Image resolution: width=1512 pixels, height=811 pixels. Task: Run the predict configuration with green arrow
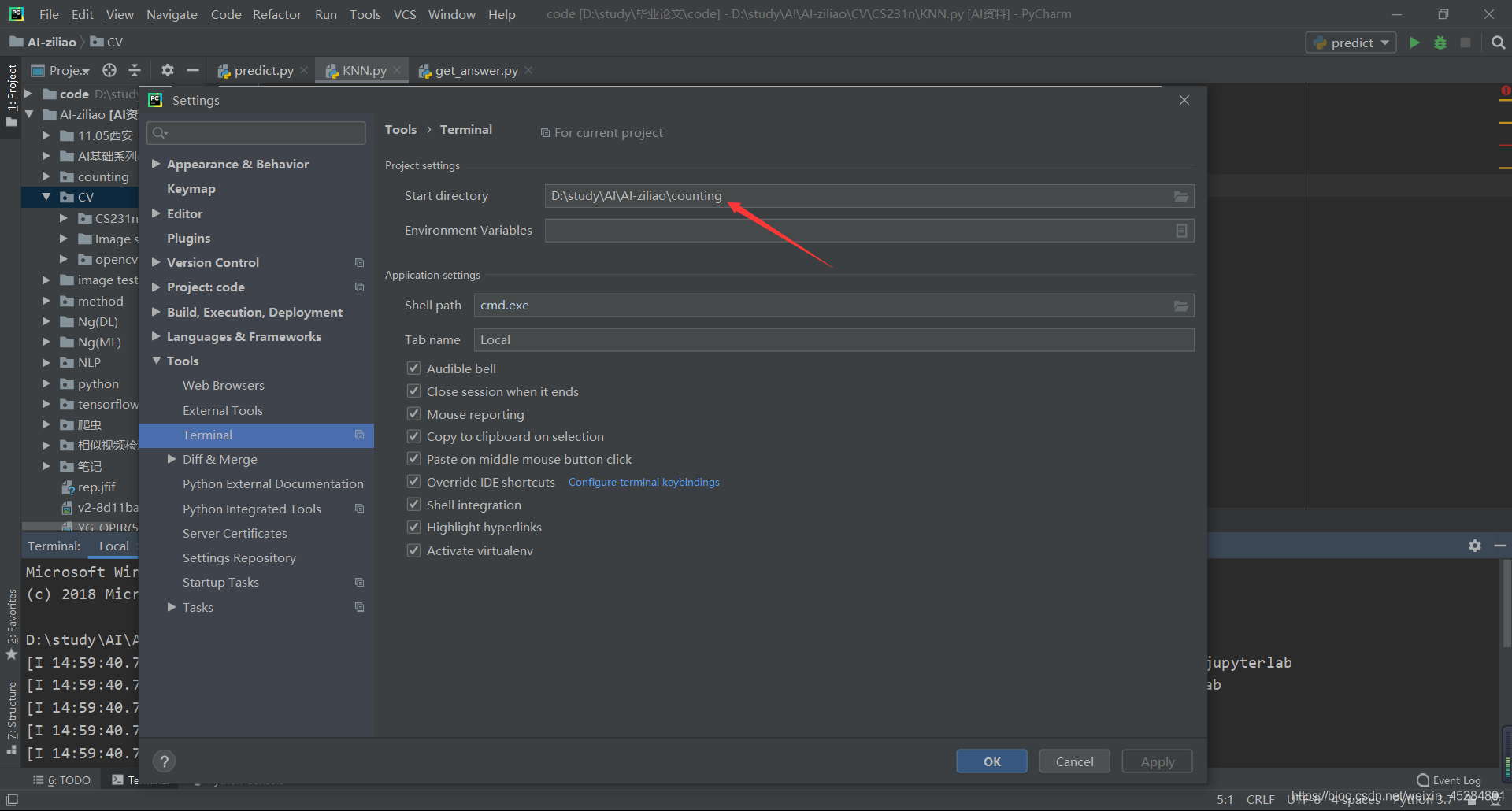[x=1415, y=43]
